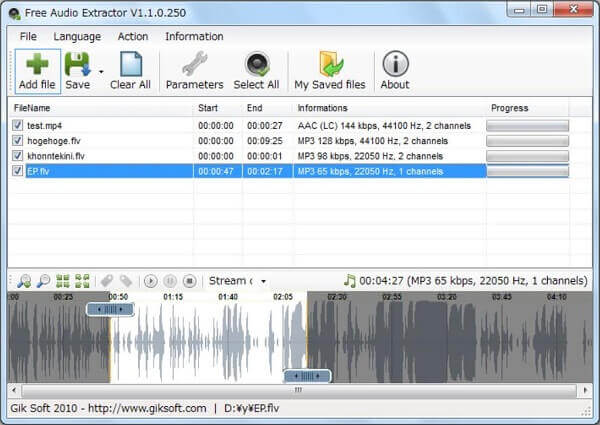This screenshot has width=600, height=425.
Task: Pause audio playback in waveform toolbar
Action: (x=170, y=281)
